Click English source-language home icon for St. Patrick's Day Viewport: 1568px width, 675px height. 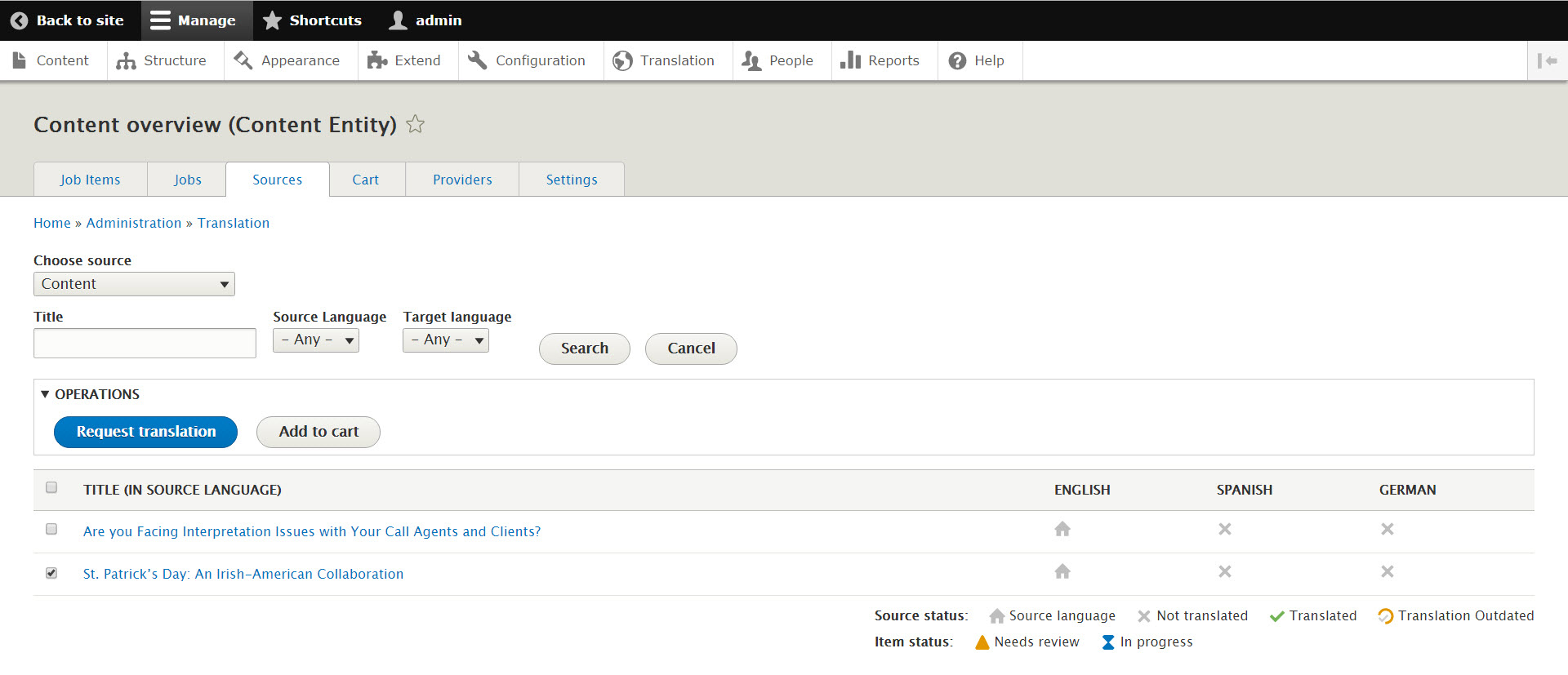click(1062, 571)
